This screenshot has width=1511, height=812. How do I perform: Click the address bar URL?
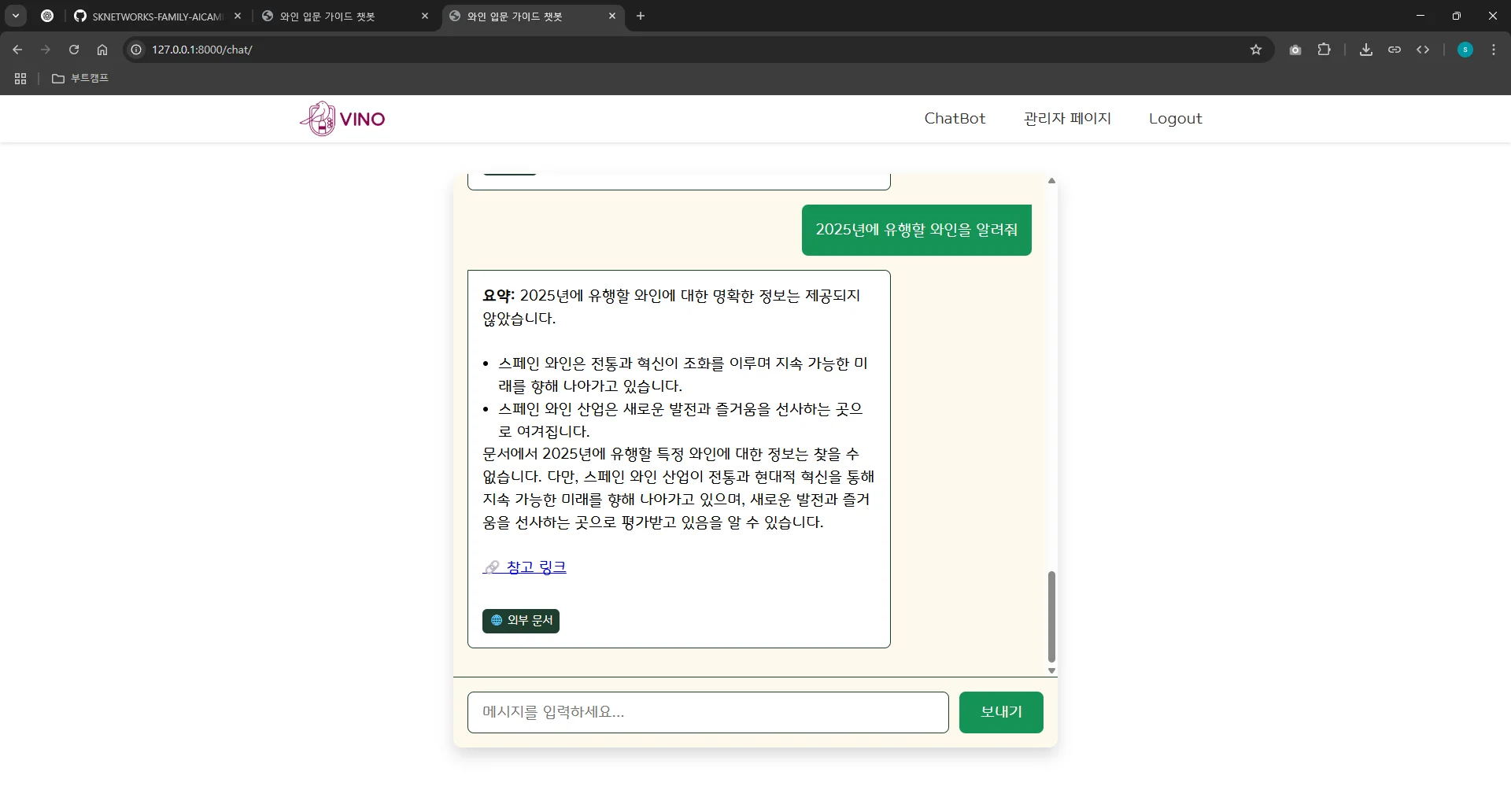(x=202, y=50)
